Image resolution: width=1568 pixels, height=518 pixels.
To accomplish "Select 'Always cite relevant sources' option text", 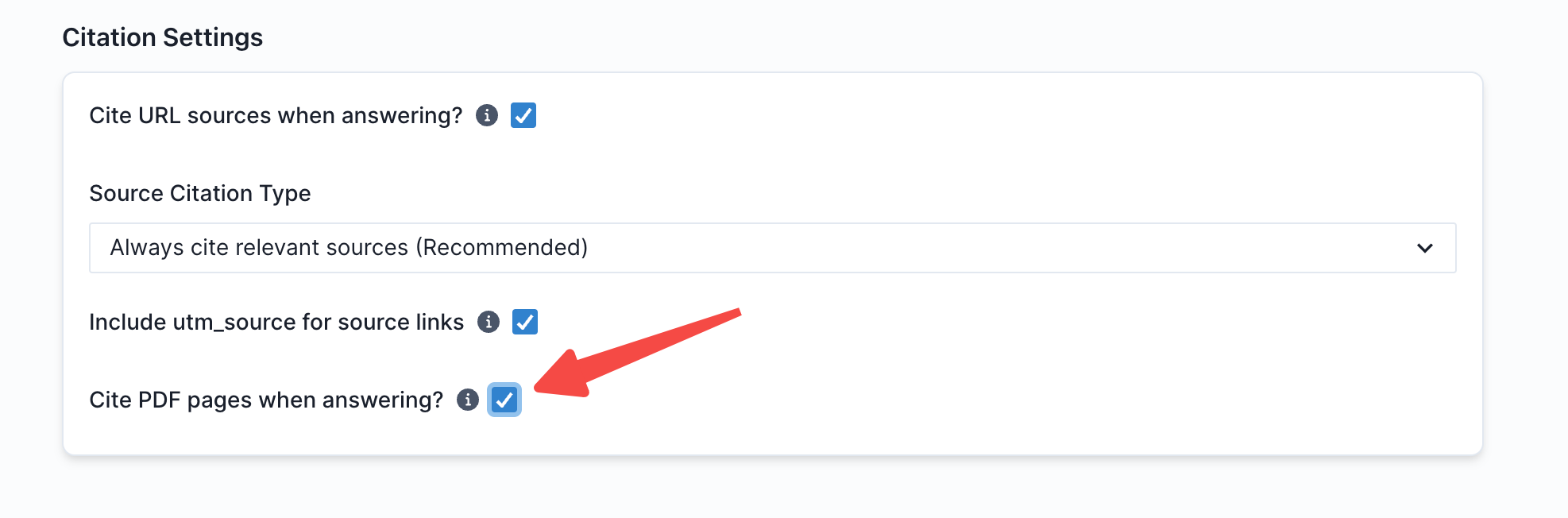I will (260, 248).
